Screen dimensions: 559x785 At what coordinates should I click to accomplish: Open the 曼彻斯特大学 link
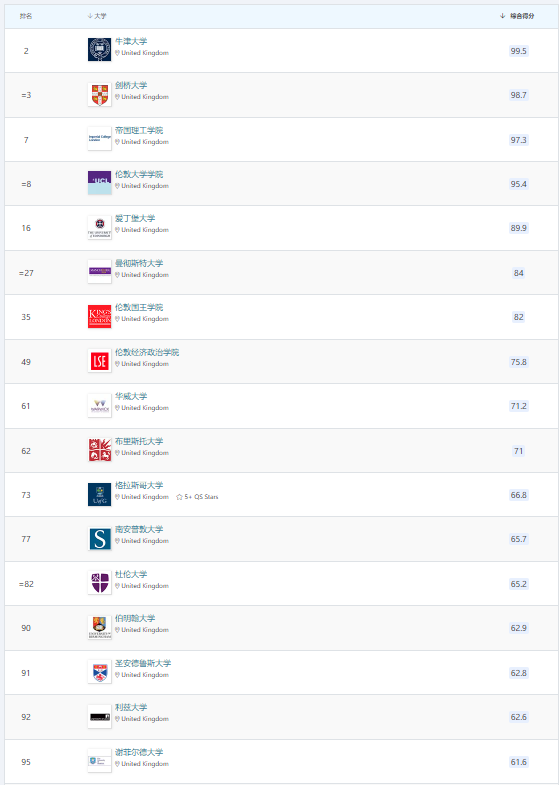(x=139, y=263)
